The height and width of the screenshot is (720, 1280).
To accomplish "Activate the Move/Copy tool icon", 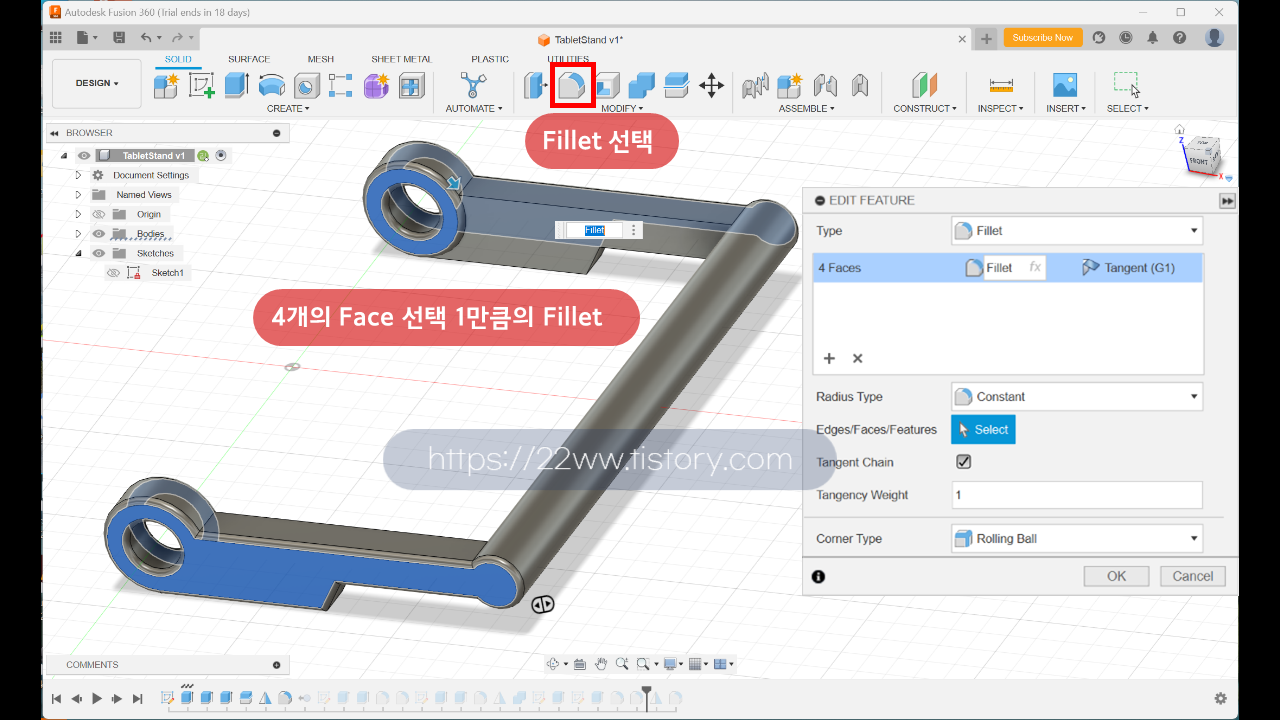I will (x=711, y=85).
